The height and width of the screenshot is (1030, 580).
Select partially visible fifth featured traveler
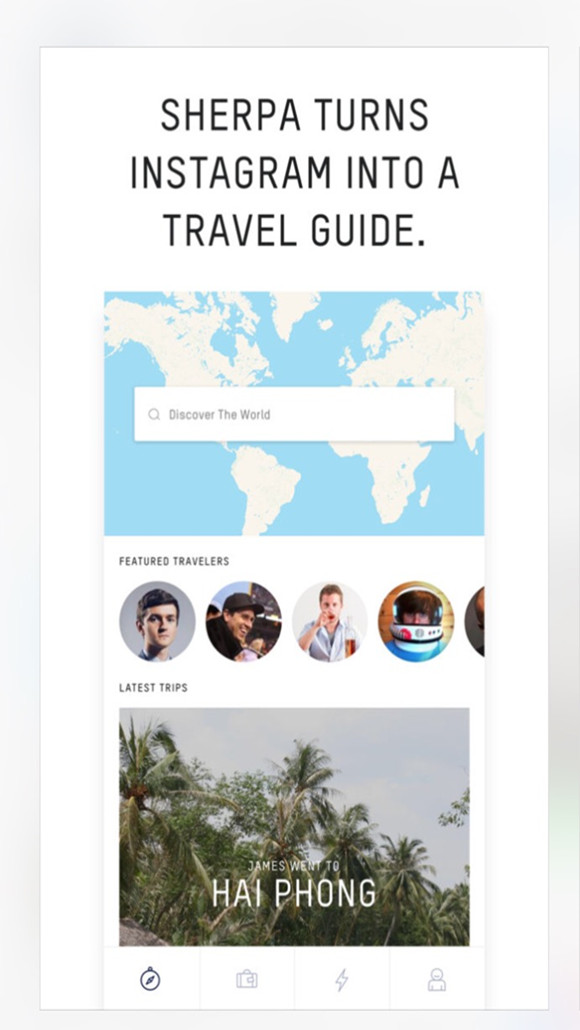[x=475, y=621]
